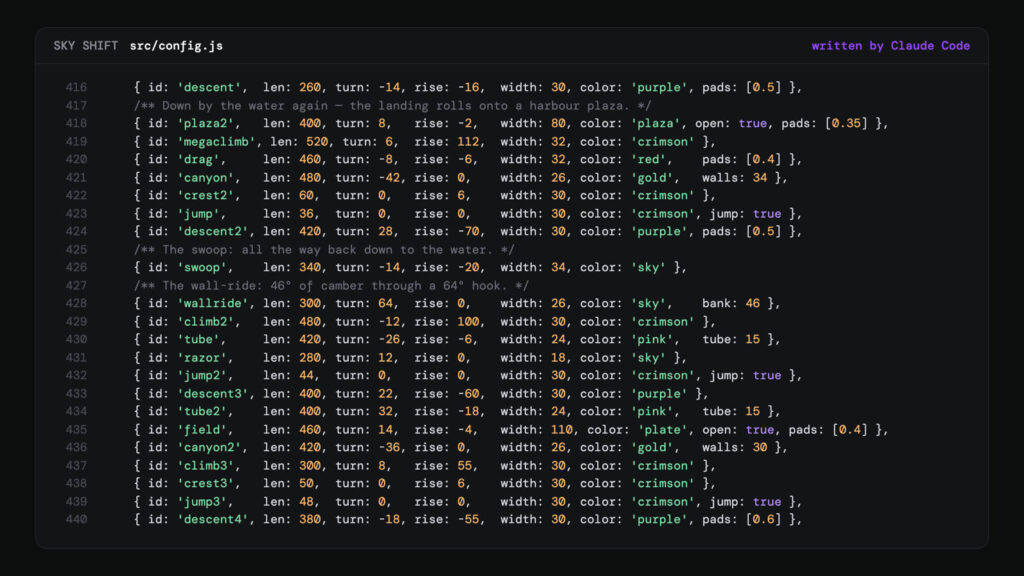Click the harbour plaza comment on line 417
This screenshot has width=1024, height=576.
[392, 106]
